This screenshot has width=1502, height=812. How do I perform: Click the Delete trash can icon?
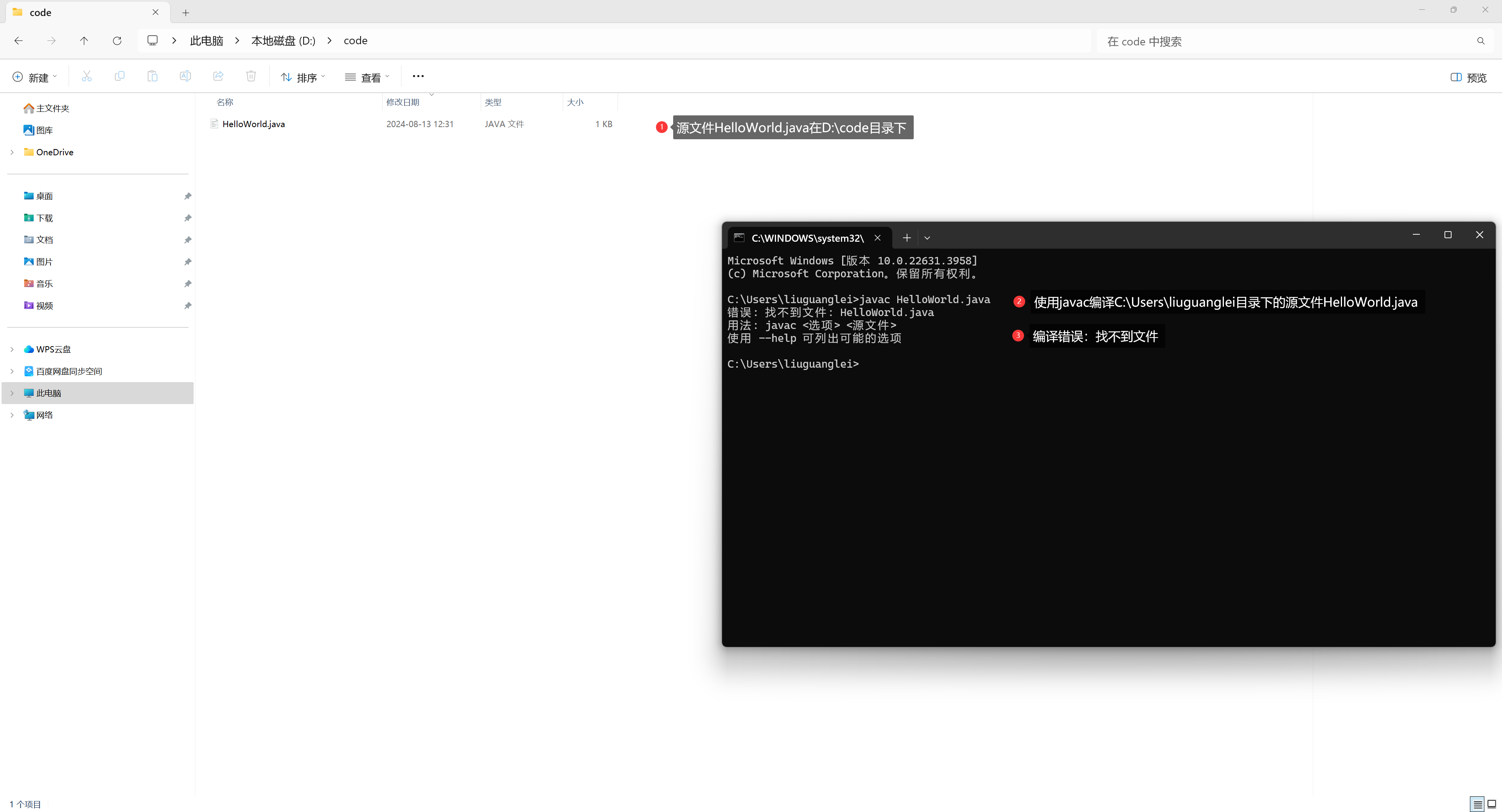(251, 76)
